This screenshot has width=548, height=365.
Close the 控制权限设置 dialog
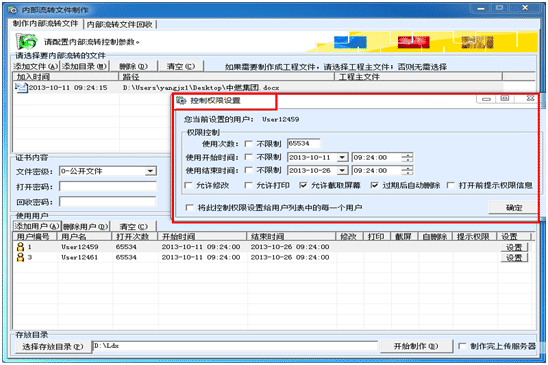pyautogui.click(x=531, y=99)
